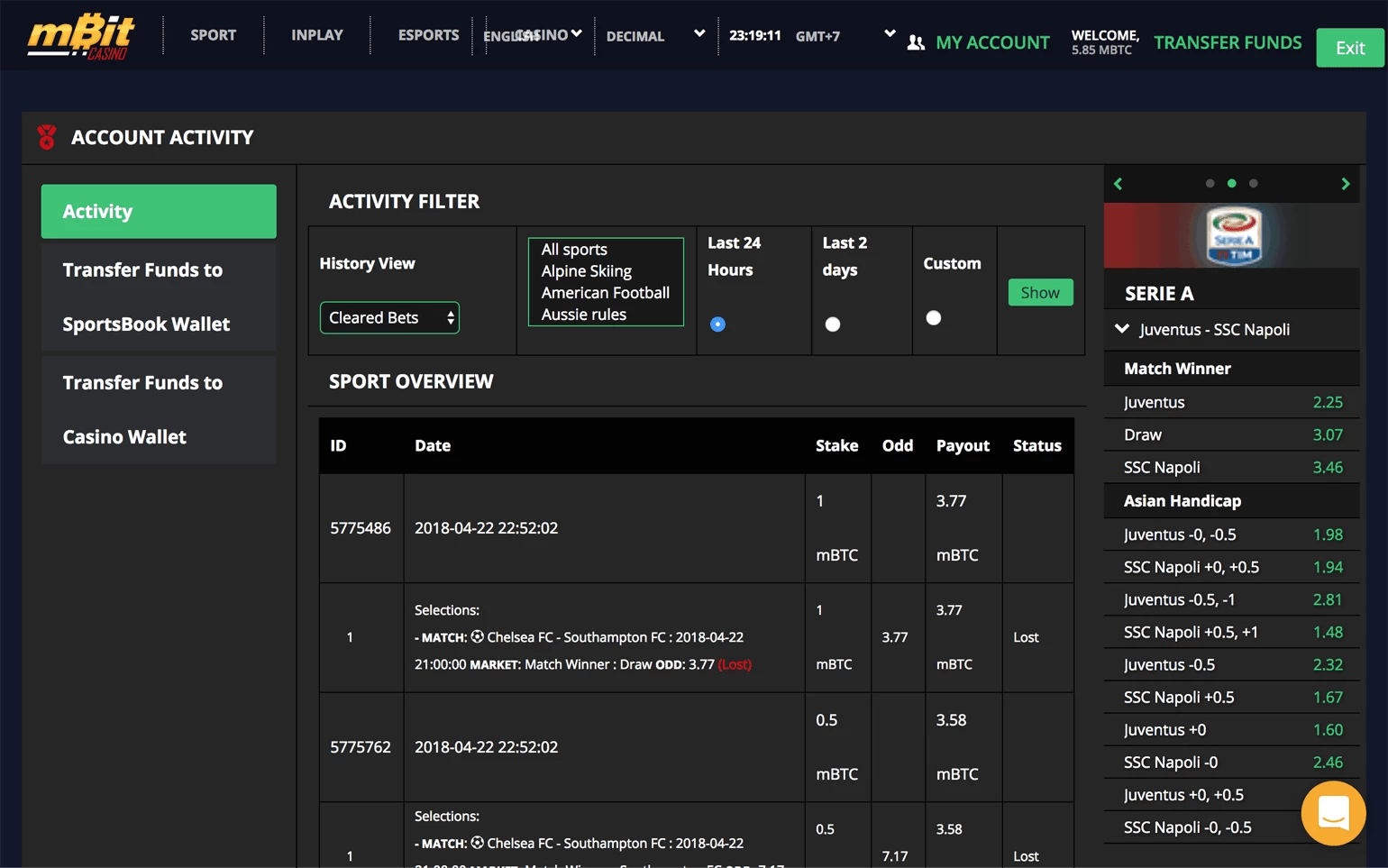Select All sports in the list
This screenshot has height=868, width=1388.
coord(574,249)
